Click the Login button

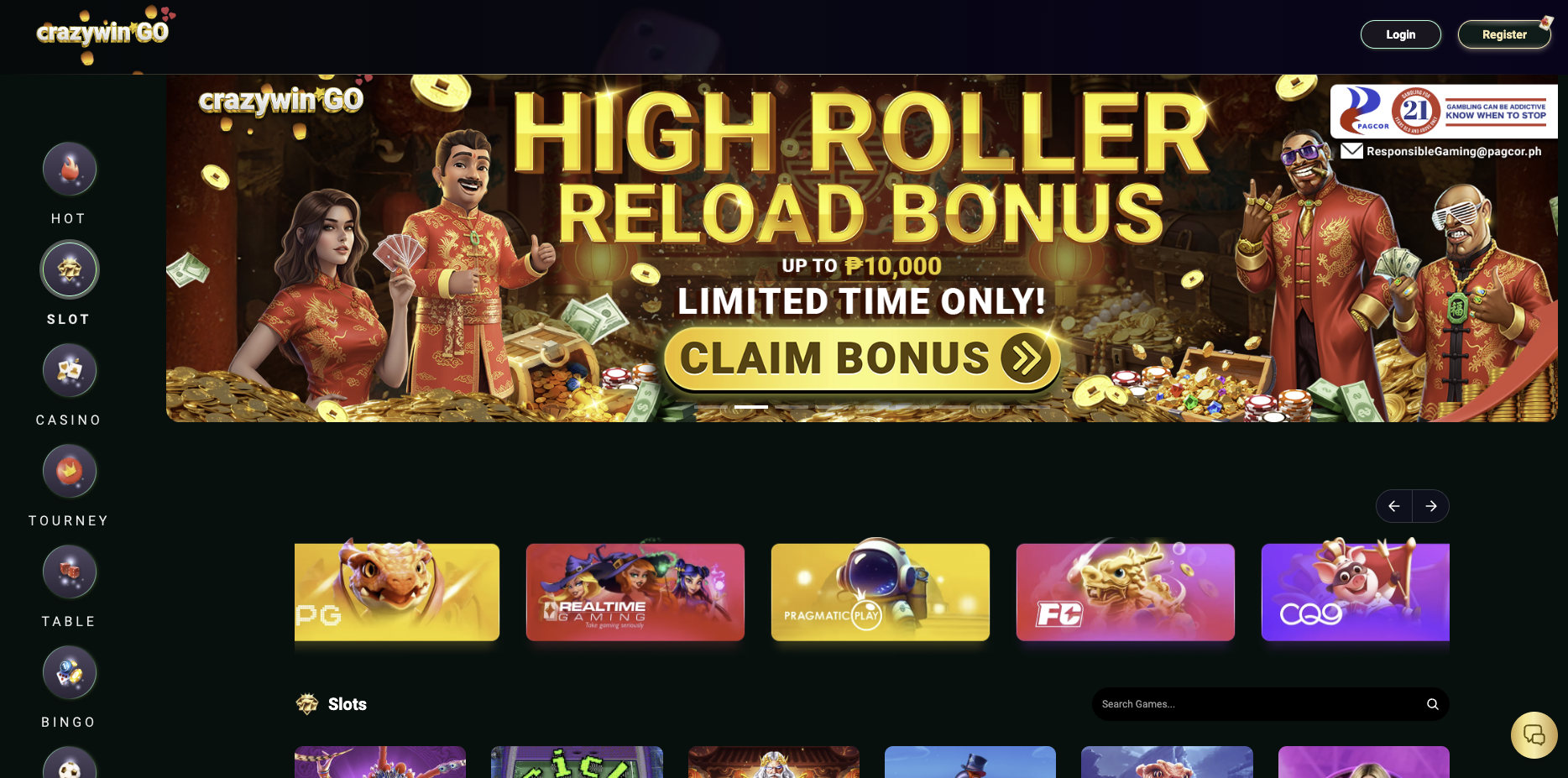click(1401, 34)
